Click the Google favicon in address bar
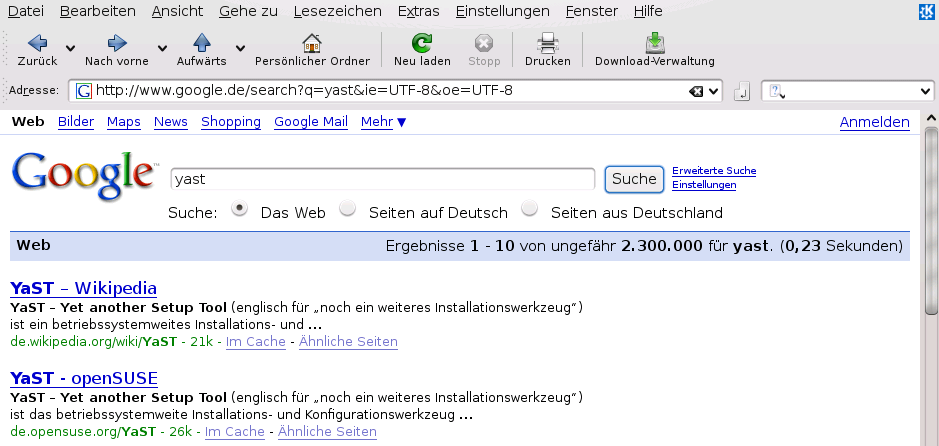Screen dimensions: 939x446 84,91
